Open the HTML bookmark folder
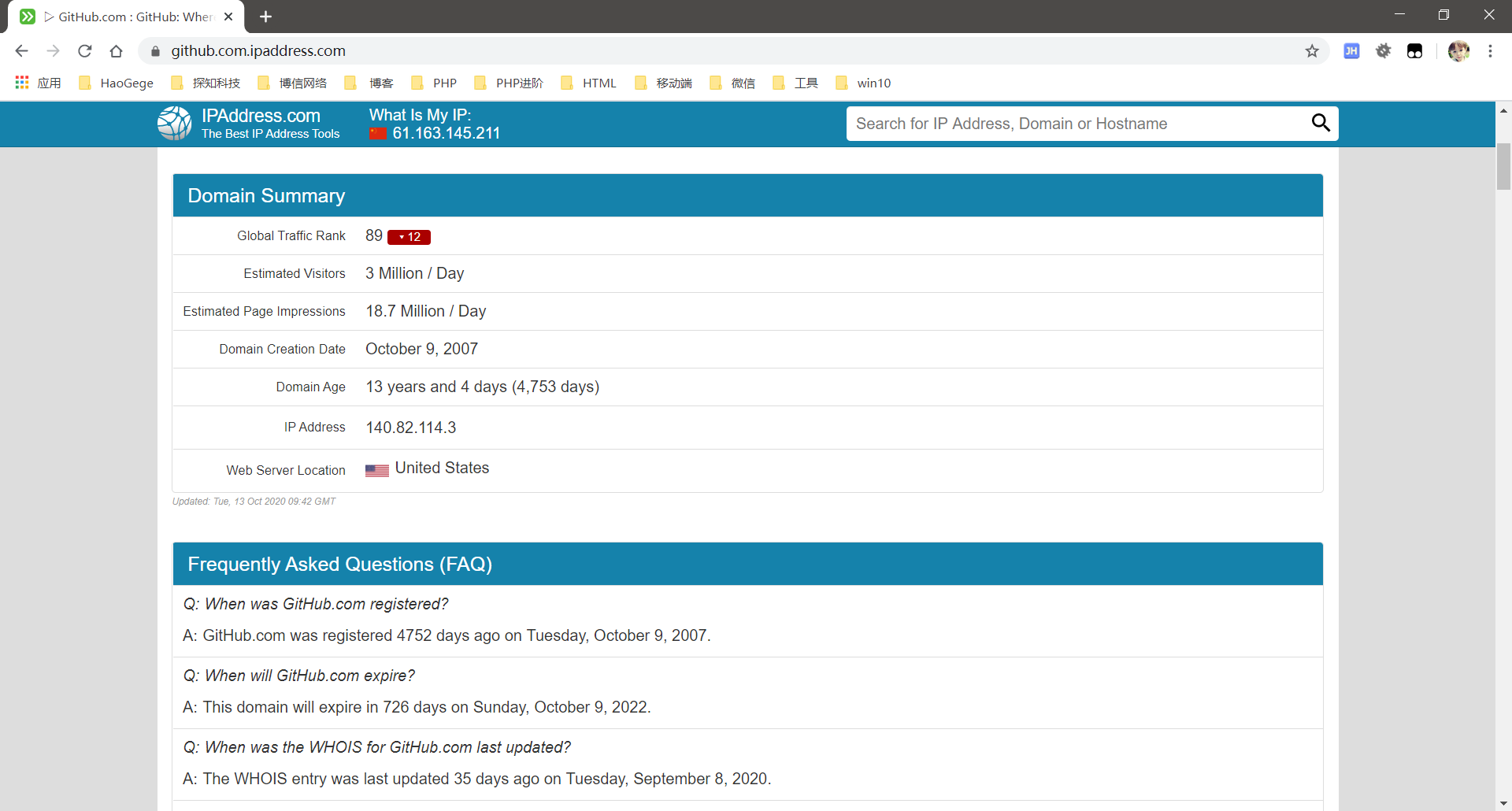 click(x=589, y=83)
